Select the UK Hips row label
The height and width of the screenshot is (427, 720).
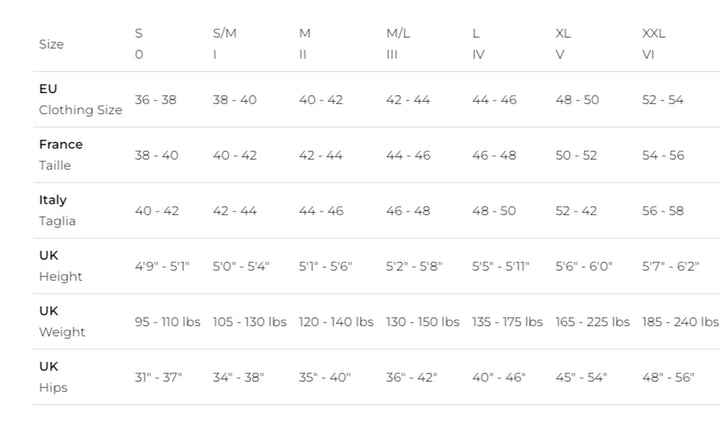pyautogui.click(x=53, y=376)
